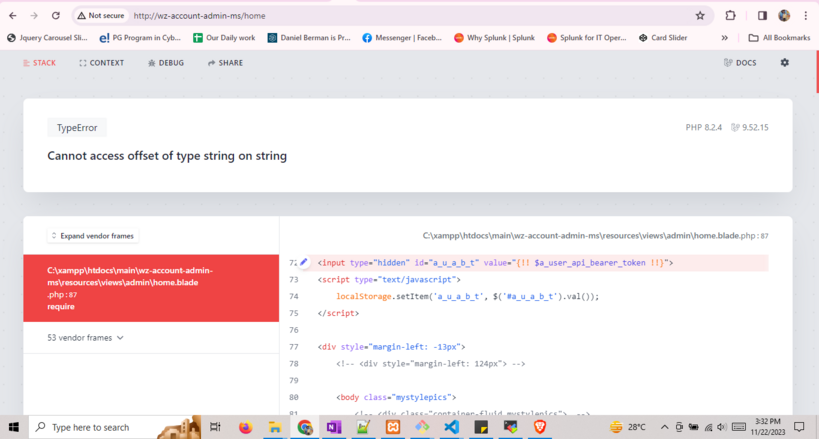Open Visual Studio Code from taskbar
This screenshot has height=439, width=819.
point(451,427)
